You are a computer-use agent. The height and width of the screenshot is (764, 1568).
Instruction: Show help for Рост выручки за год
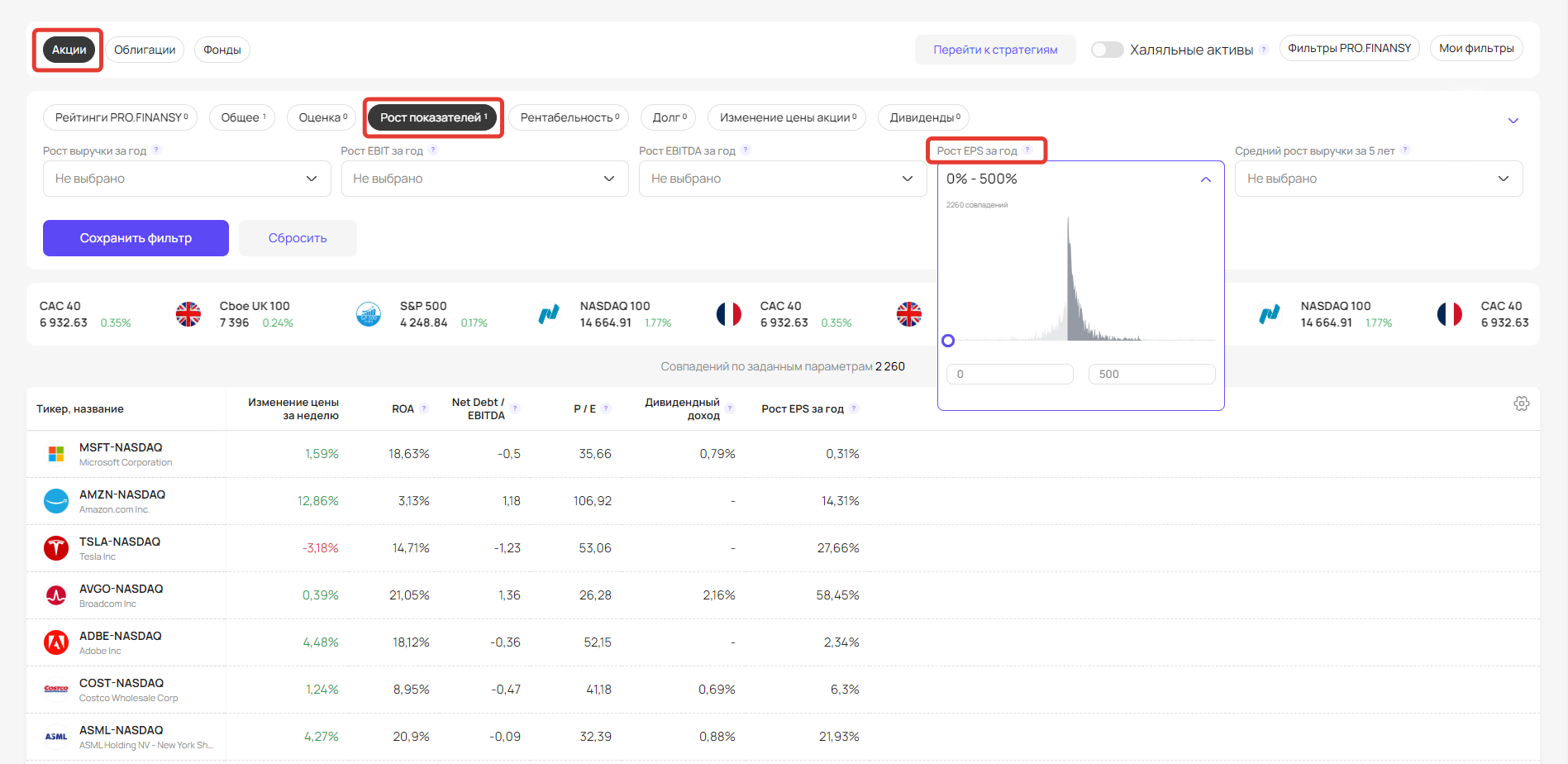156,150
